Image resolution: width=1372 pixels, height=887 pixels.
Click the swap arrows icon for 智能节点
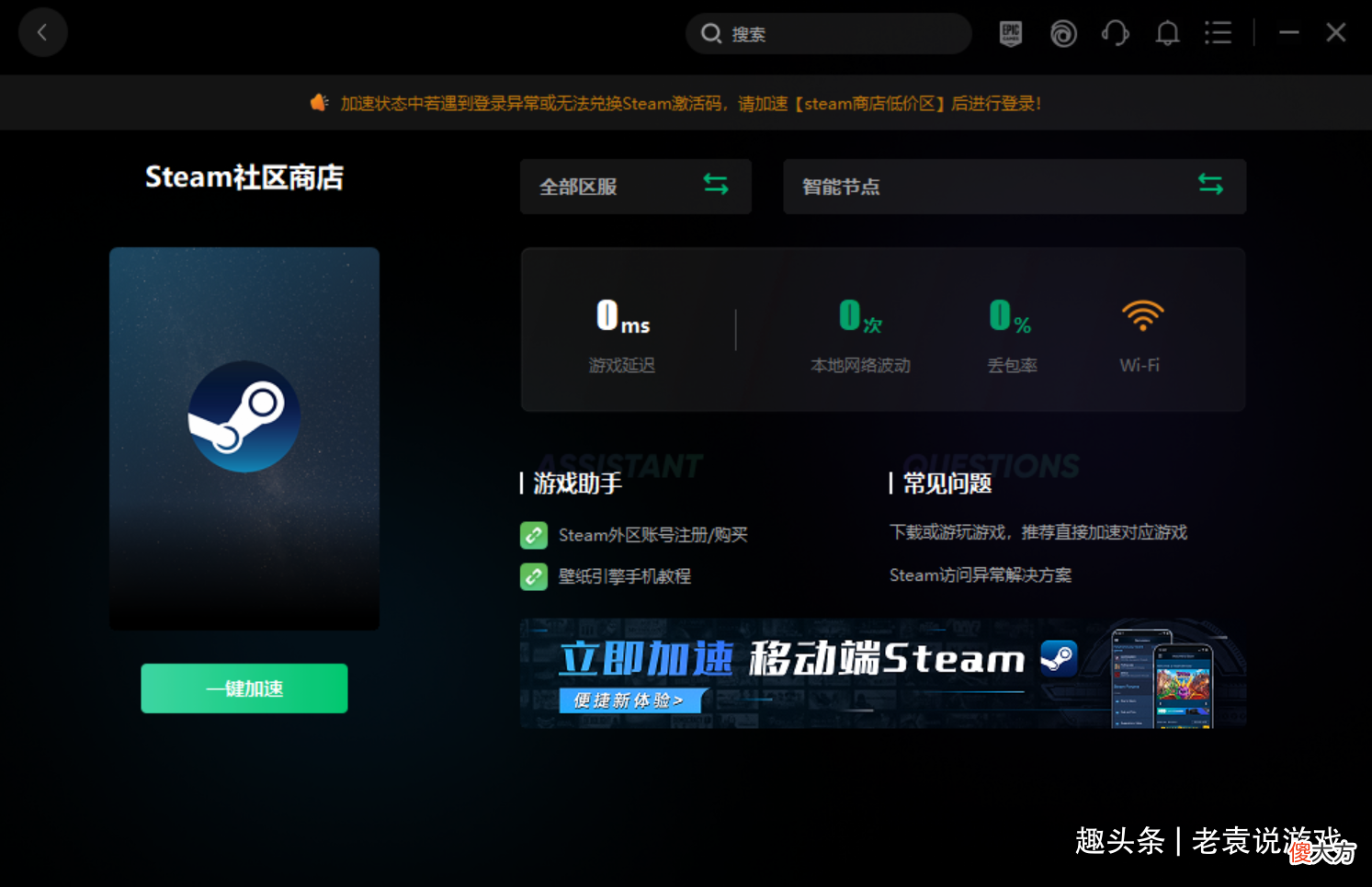point(1210,184)
